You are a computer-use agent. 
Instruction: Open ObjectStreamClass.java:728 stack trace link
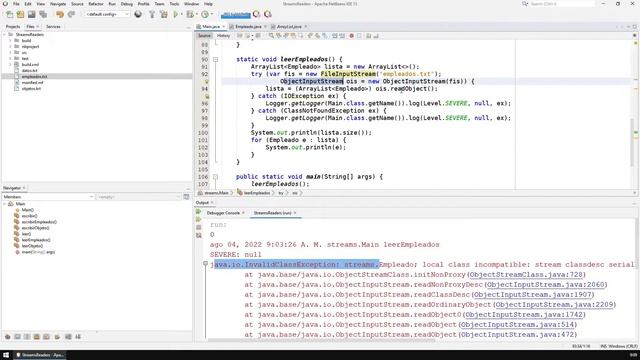pyautogui.click(x=527, y=275)
